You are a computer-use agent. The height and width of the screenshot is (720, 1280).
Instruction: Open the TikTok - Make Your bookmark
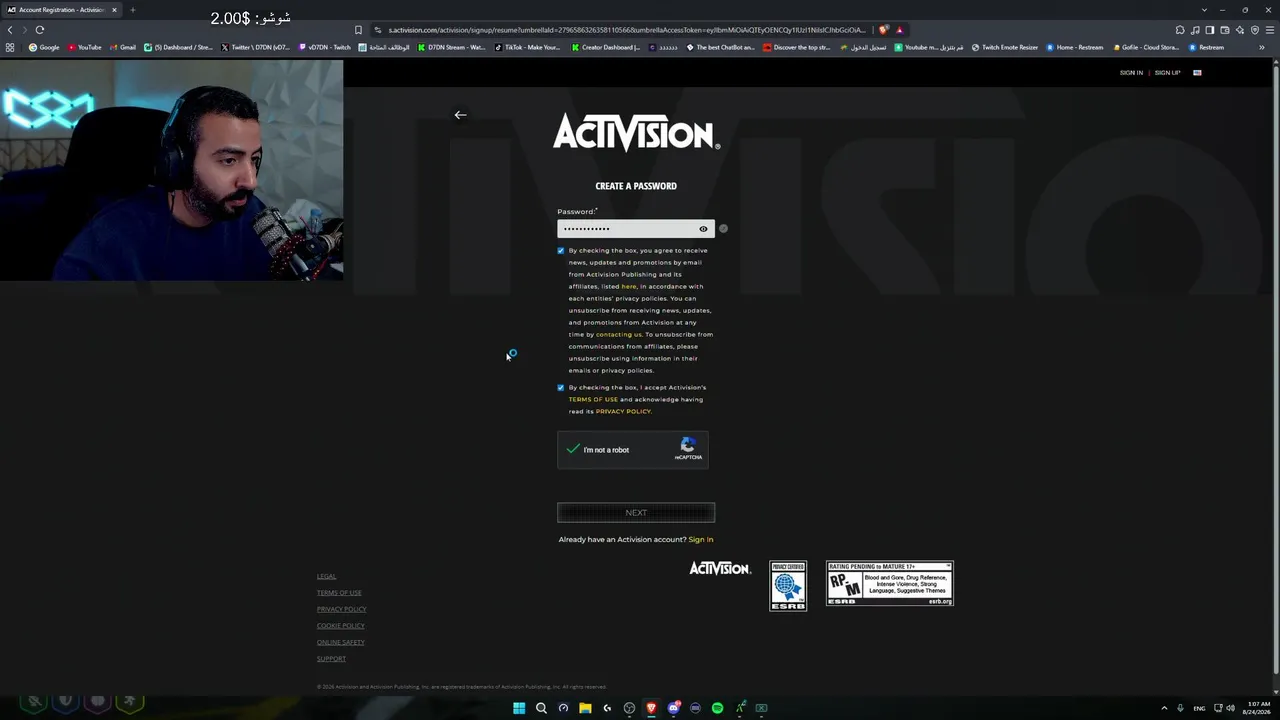click(527, 47)
